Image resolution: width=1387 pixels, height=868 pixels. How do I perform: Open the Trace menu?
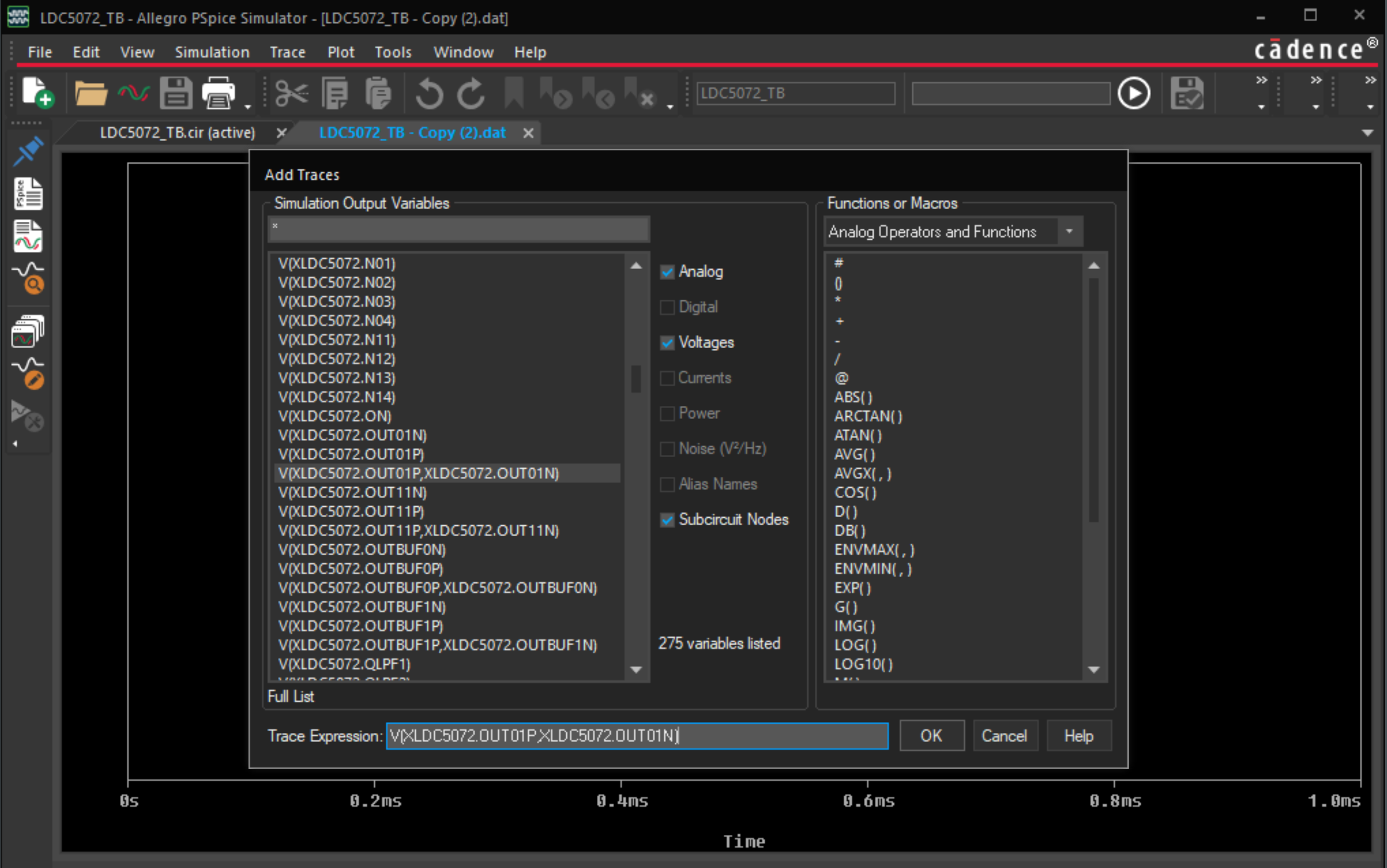tap(287, 52)
